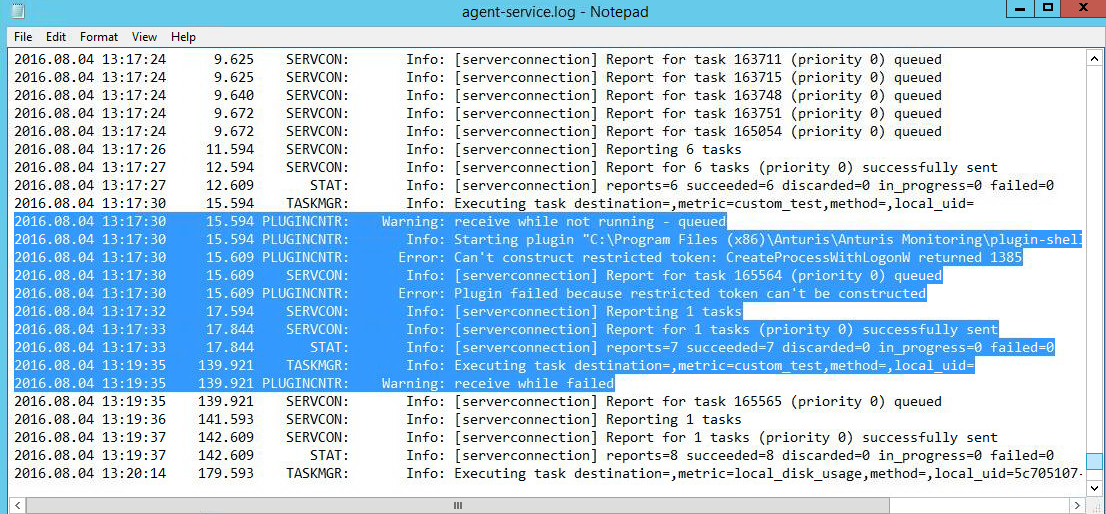Click the vertical scrollbar up arrow
This screenshot has height=514, width=1106.
[1094, 59]
